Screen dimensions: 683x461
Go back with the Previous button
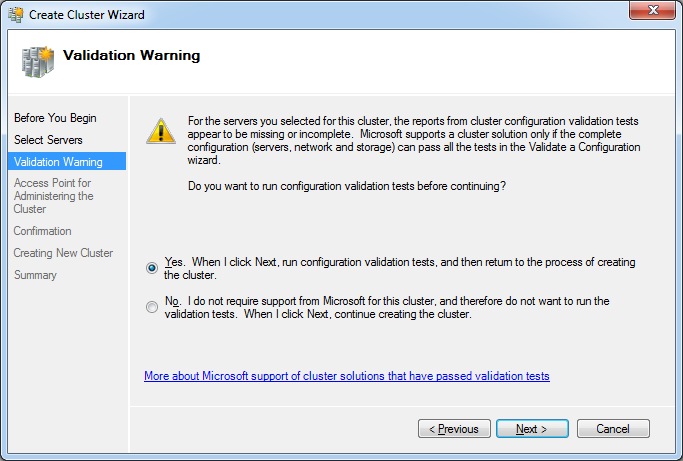454,429
